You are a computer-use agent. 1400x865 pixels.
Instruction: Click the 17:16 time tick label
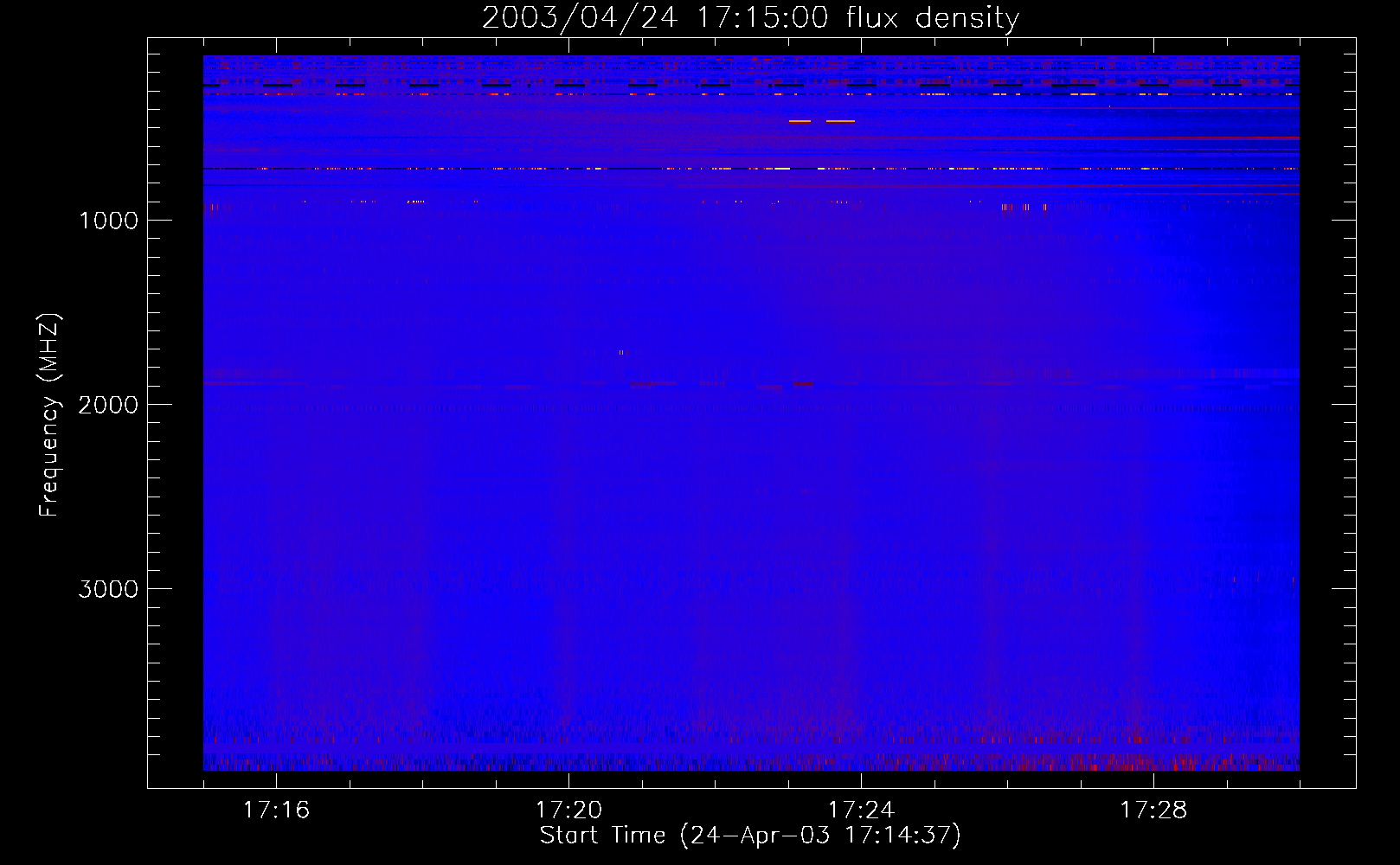pyautogui.click(x=276, y=810)
